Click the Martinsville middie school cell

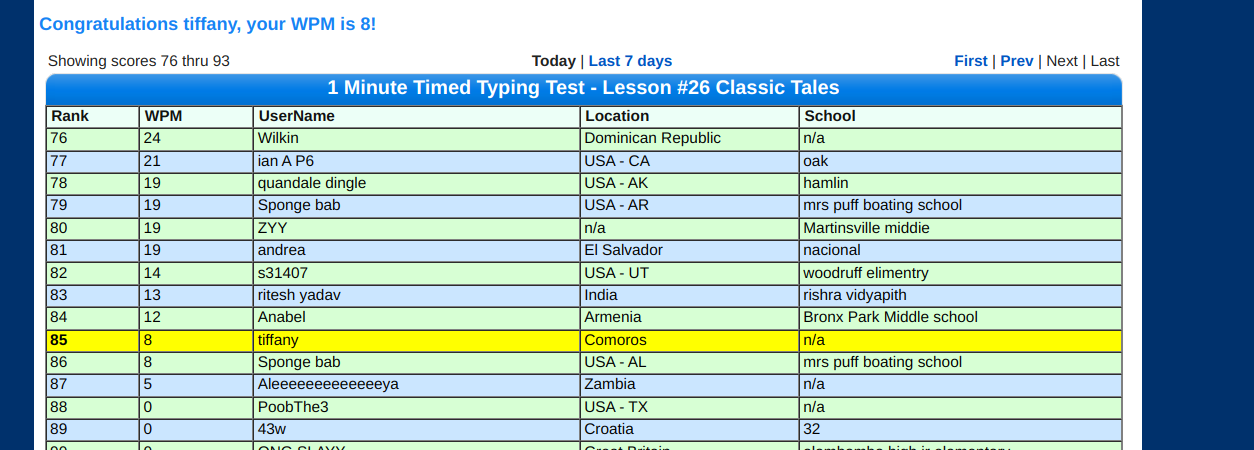961,228
